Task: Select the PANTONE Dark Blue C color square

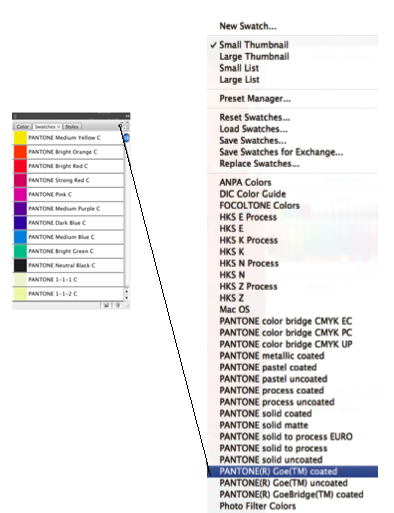Action: (x=20, y=223)
